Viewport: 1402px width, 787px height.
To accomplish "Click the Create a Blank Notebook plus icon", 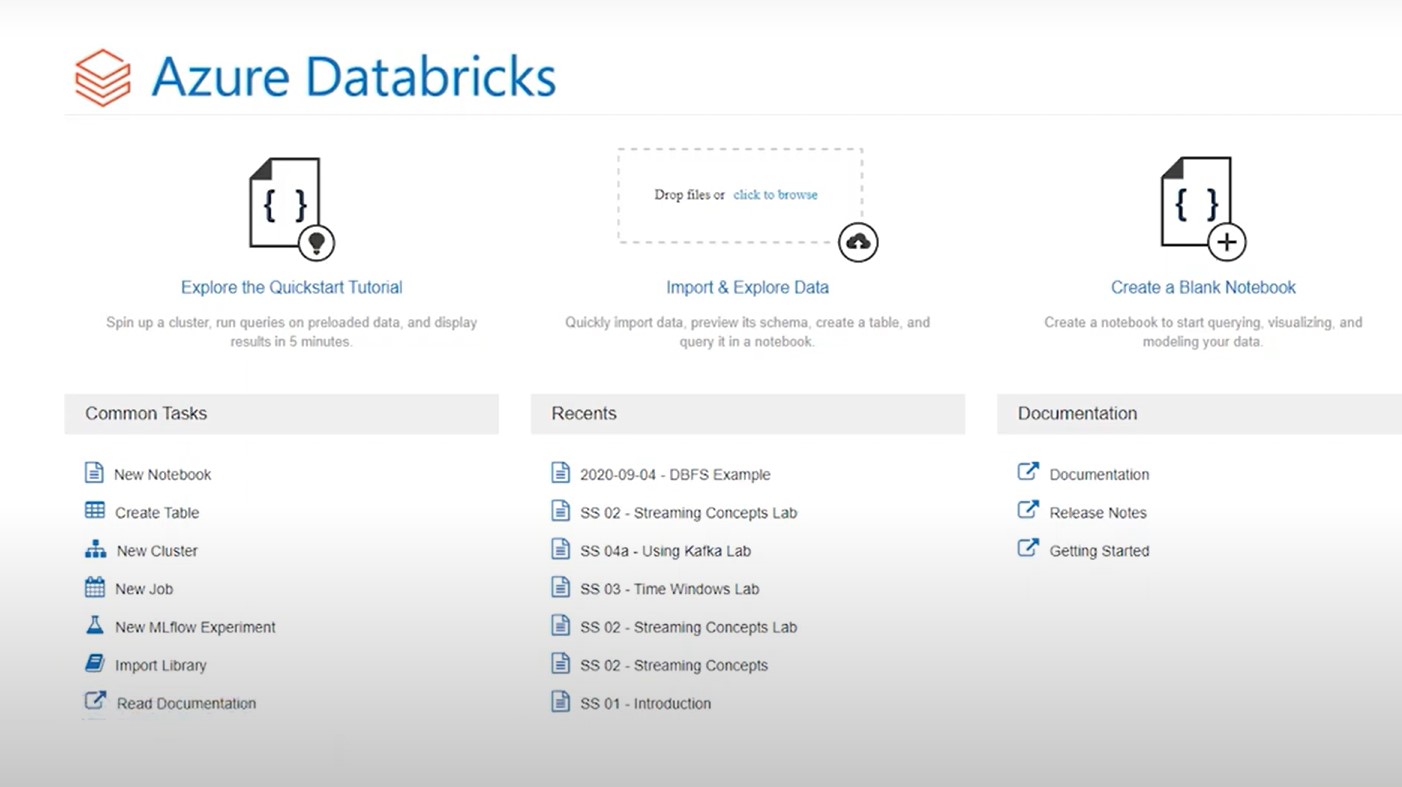I will [x=1226, y=241].
